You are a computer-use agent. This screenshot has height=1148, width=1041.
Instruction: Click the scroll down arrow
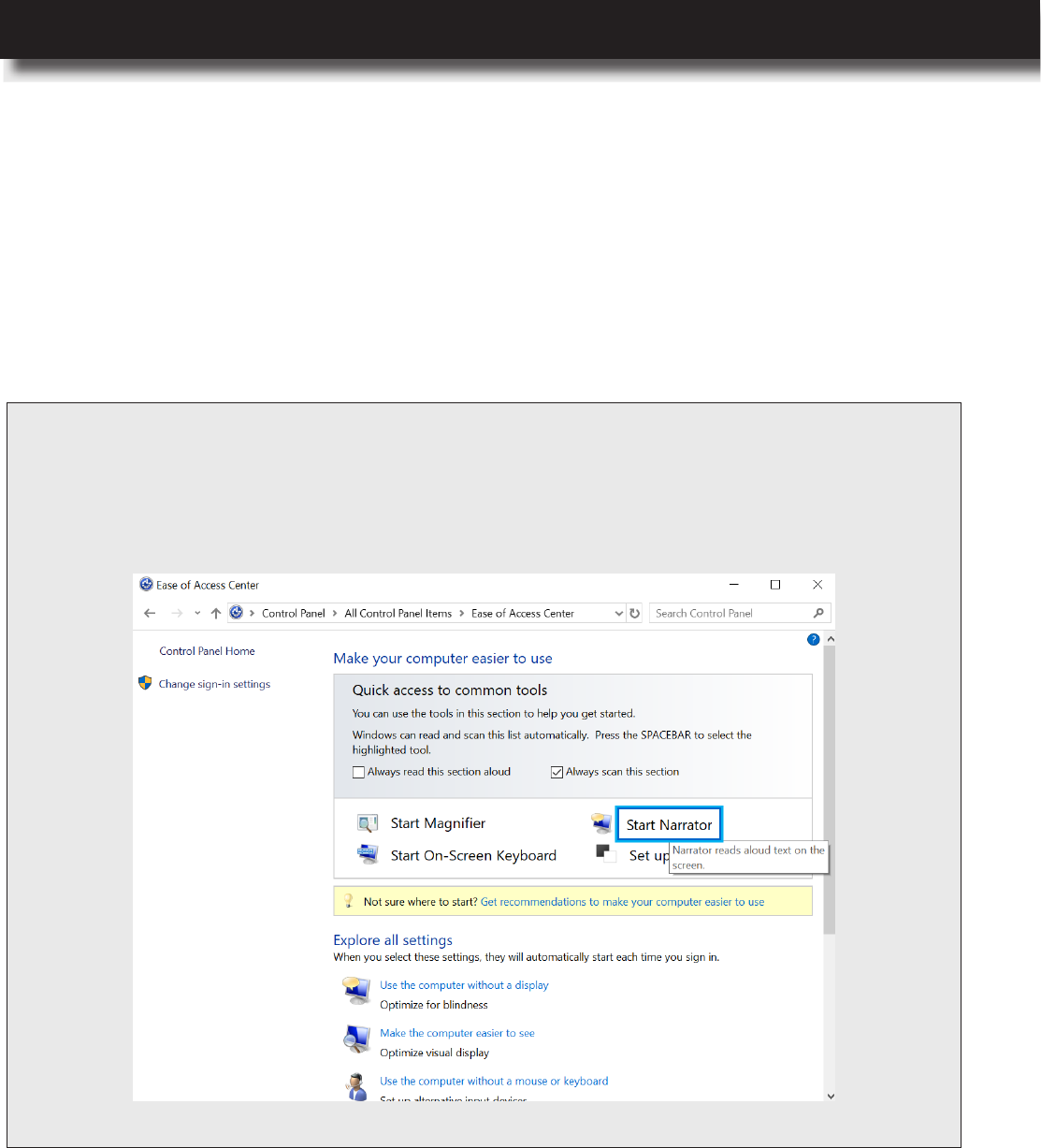click(830, 1095)
